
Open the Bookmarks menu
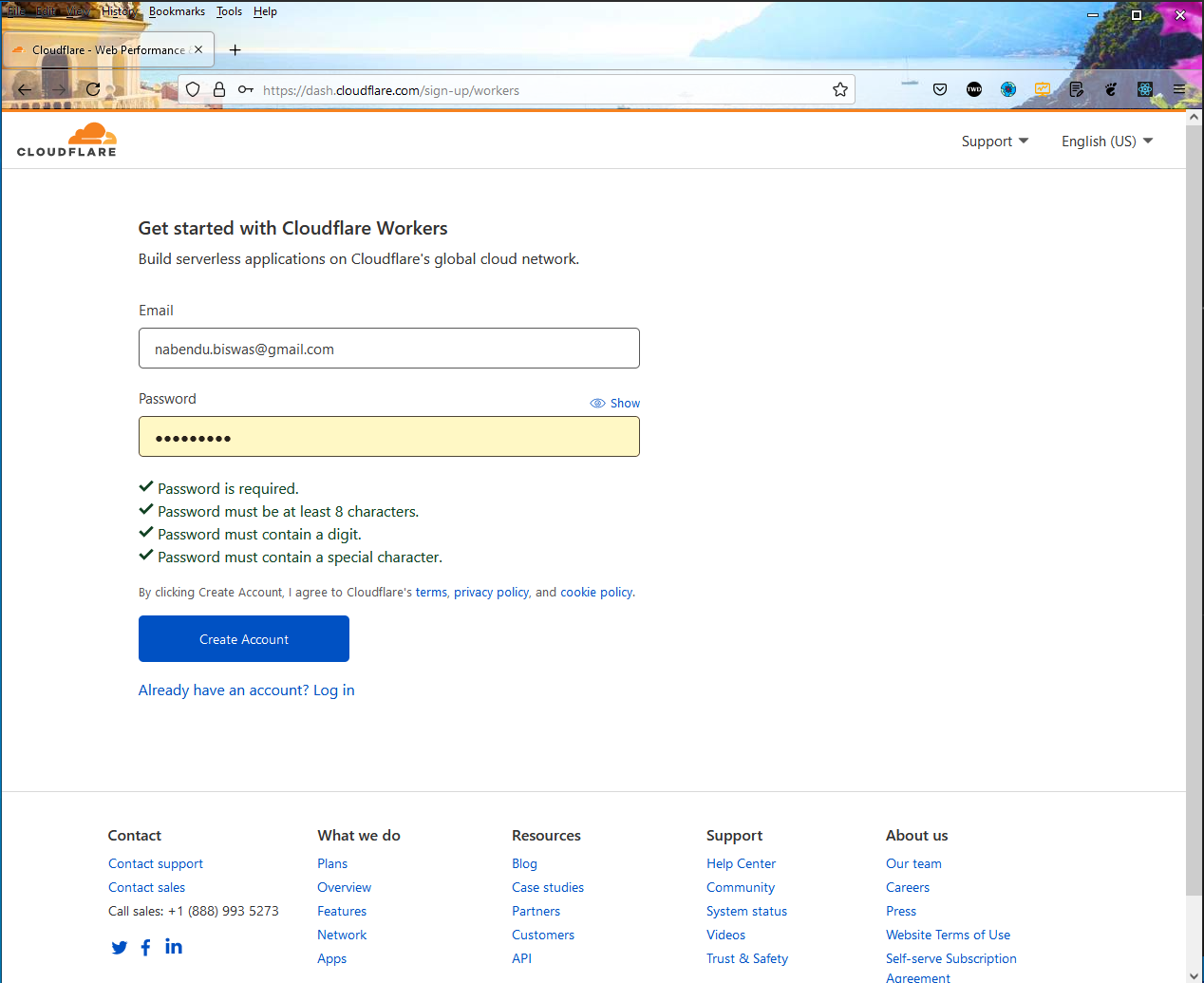pyautogui.click(x=177, y=11)
